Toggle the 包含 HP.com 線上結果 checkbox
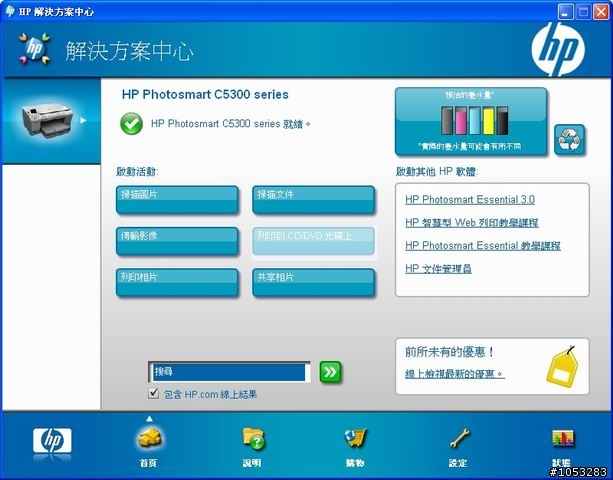Viewport: 613px width, 480px height. click(154, 393)
